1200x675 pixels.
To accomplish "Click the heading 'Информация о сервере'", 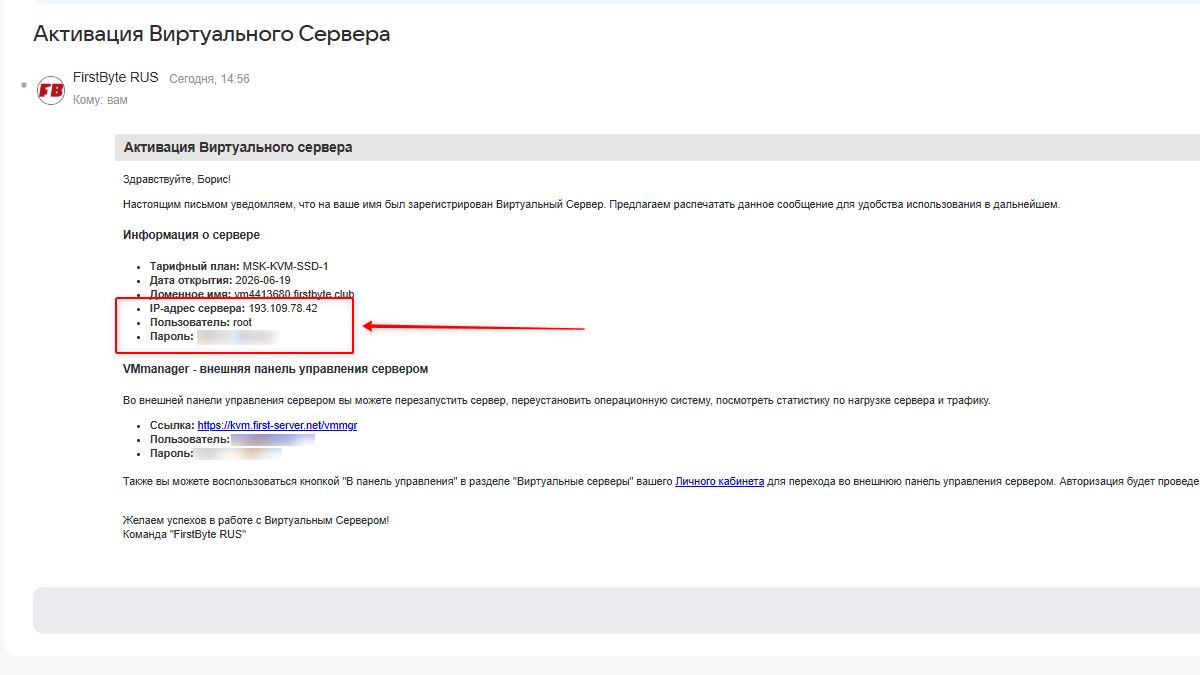I will tap(191, 235).
